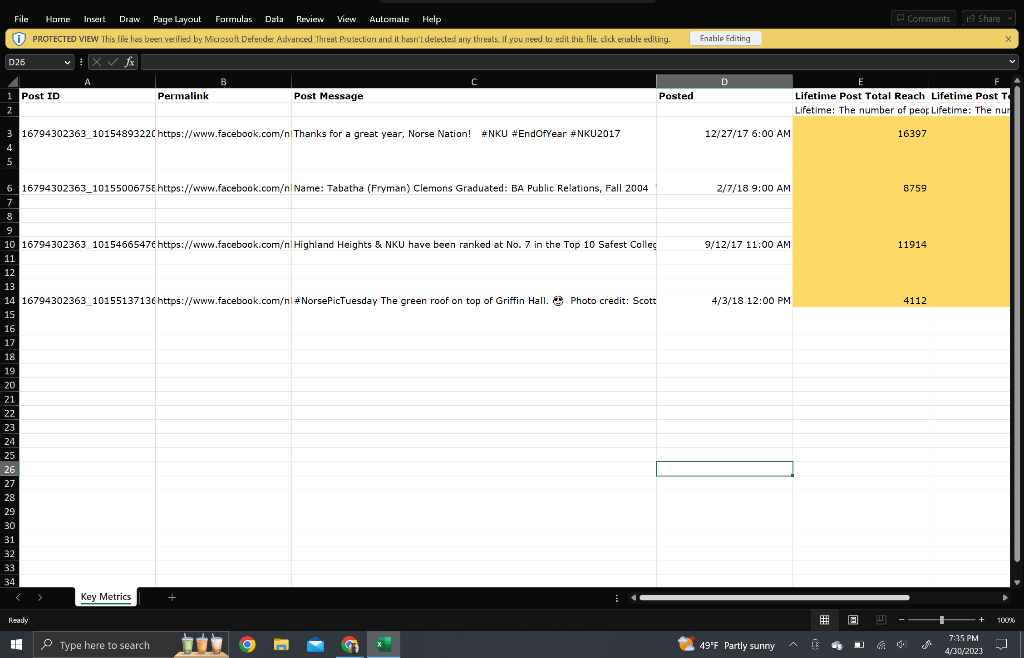This screenshot has width=1024, height=658.
Task: Switch to Page Break Preview icon
Action: (880, 619)
